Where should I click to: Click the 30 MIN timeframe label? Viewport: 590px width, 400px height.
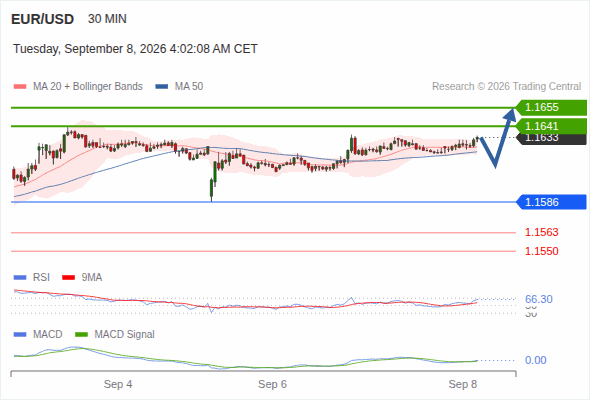(x=107, y=19)
